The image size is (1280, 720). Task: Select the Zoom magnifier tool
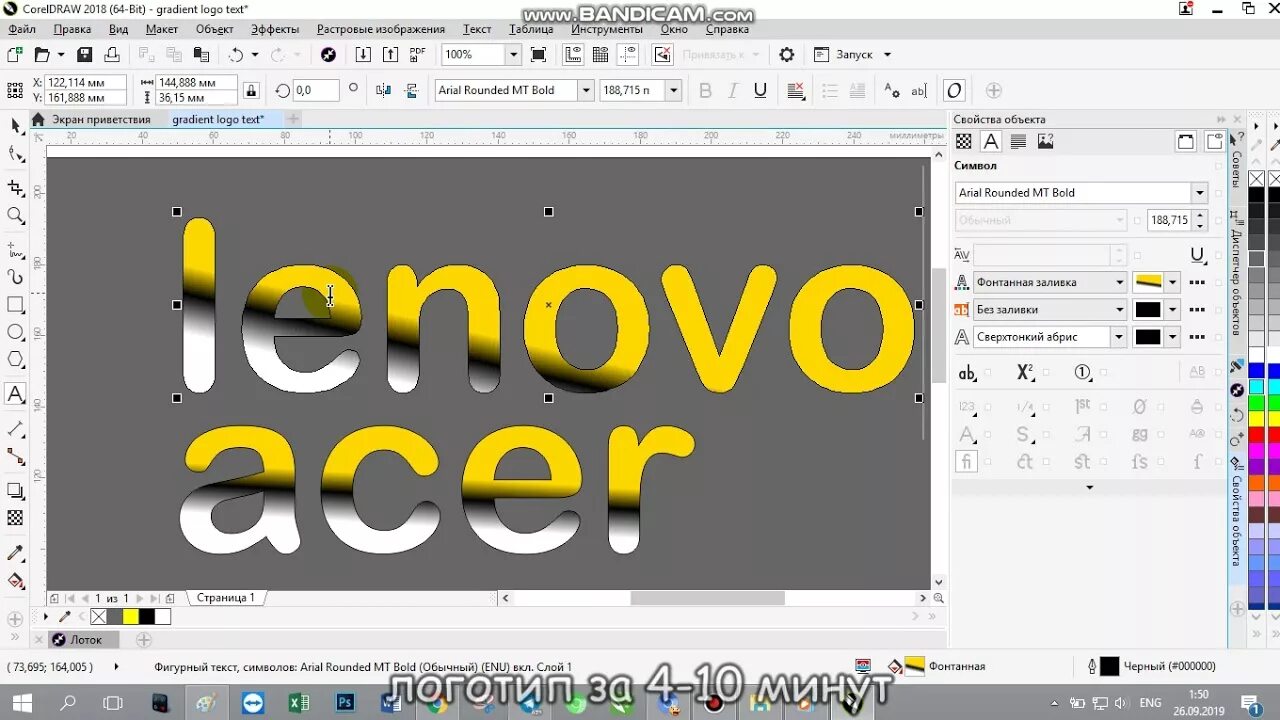point(15,215)
